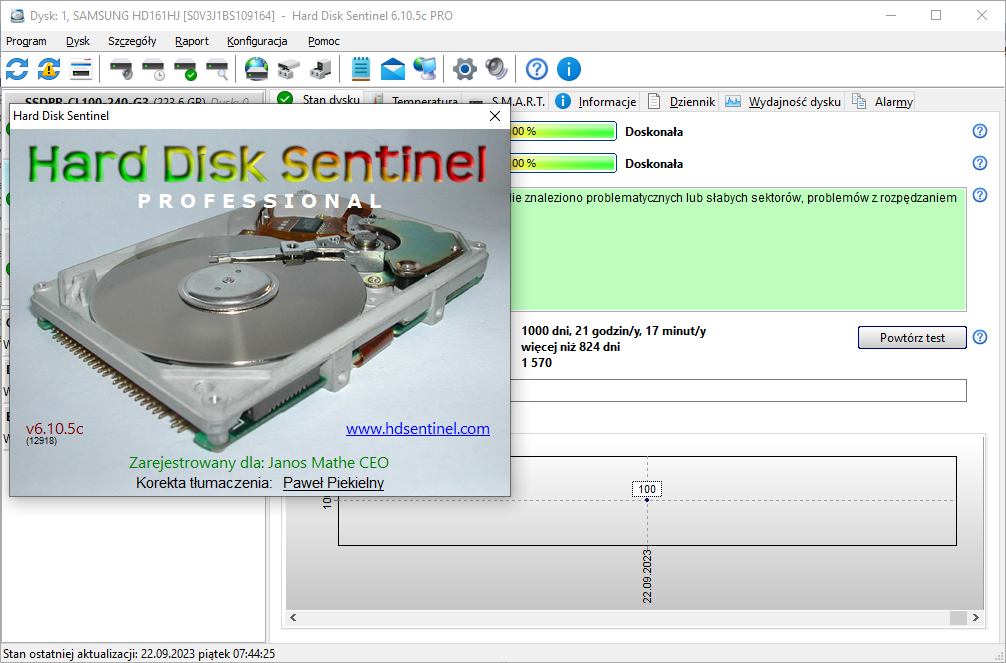Click the grey network drives toolbar icon
The image size is (1006, 663).
(289, 69)
